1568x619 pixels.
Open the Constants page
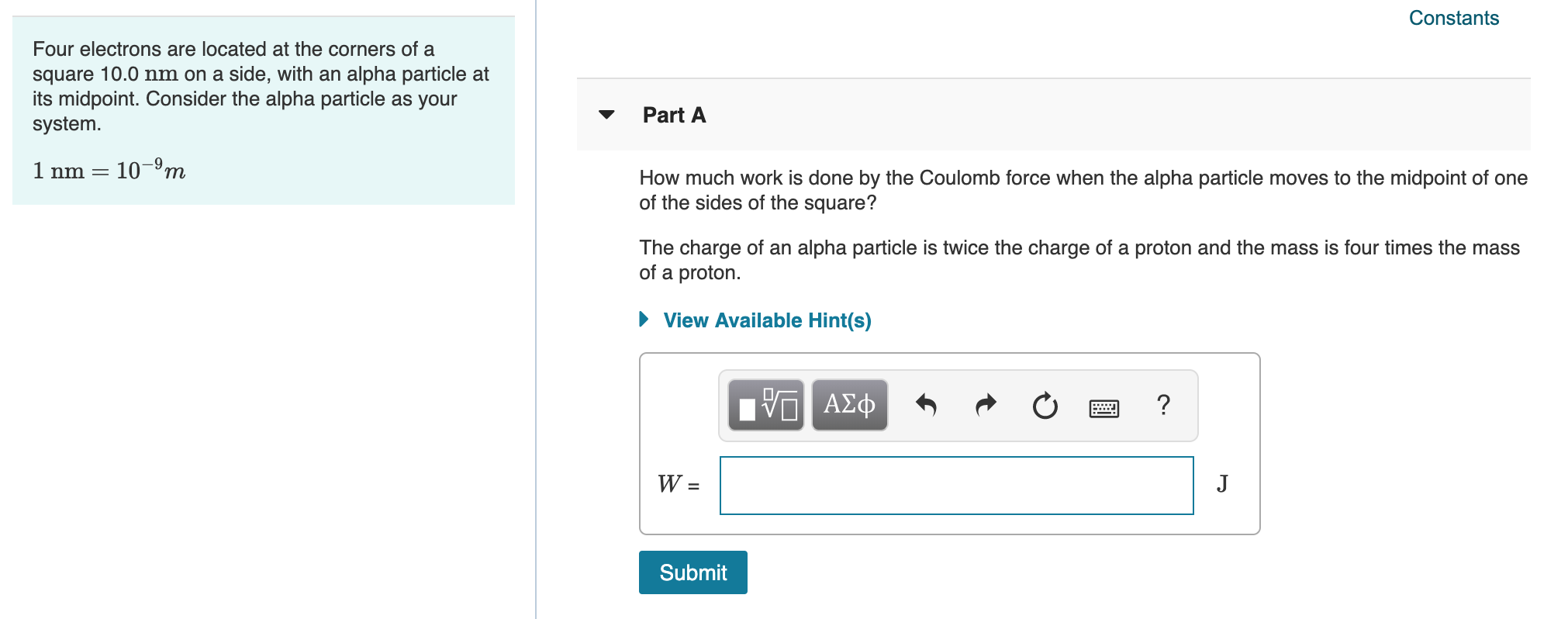coord(1453,18)
